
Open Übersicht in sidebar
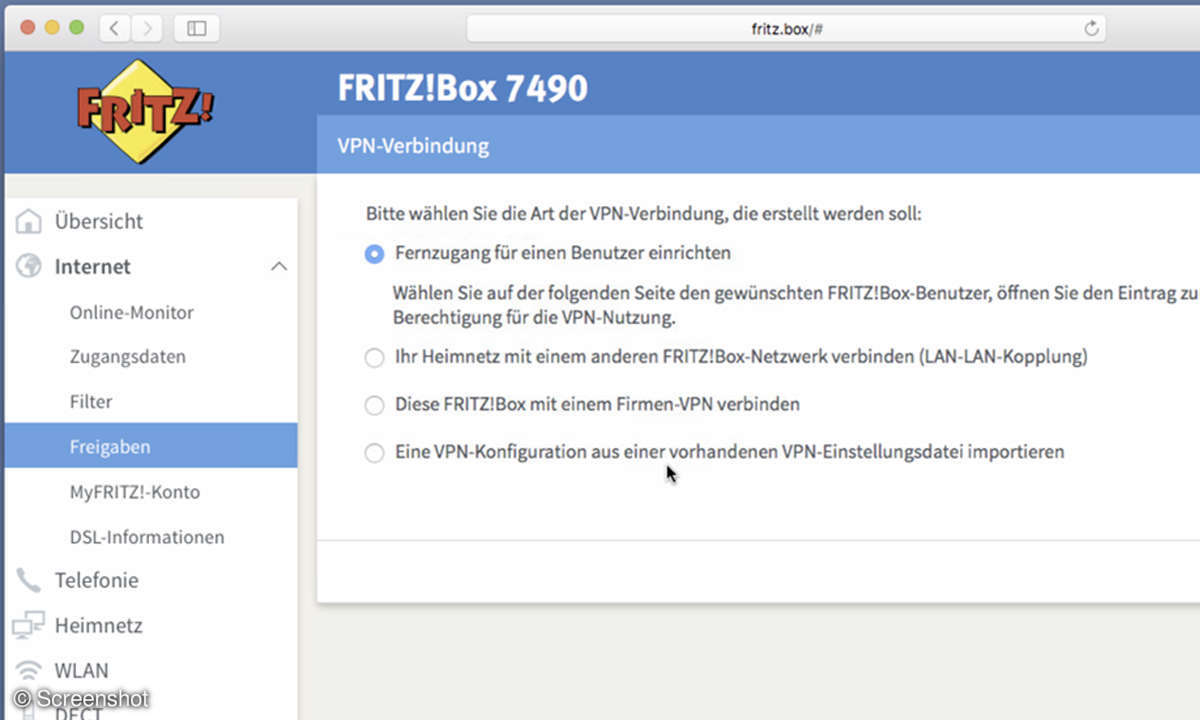99,221
